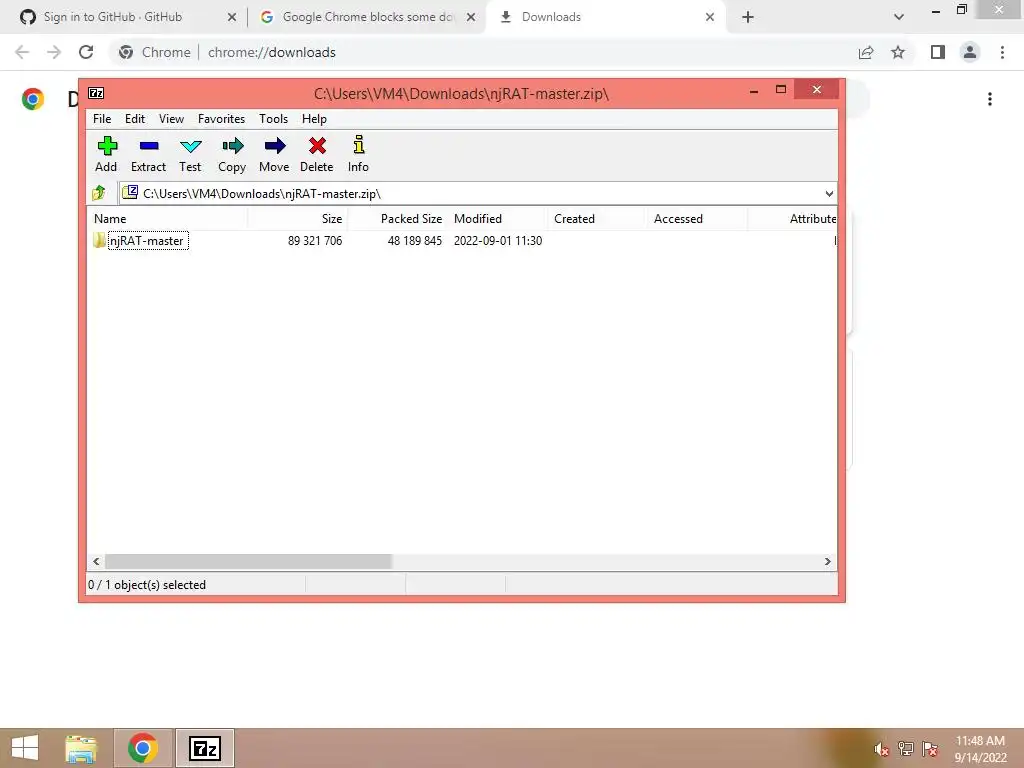Open Chrome three-dot menu
The image size is (1024, 768).
tap(1002, 52)
